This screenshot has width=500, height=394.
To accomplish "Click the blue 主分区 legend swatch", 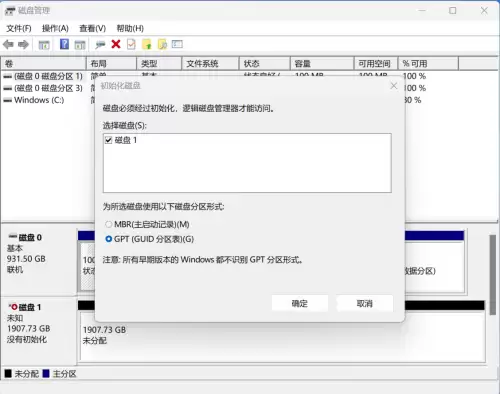I will 46,374.
